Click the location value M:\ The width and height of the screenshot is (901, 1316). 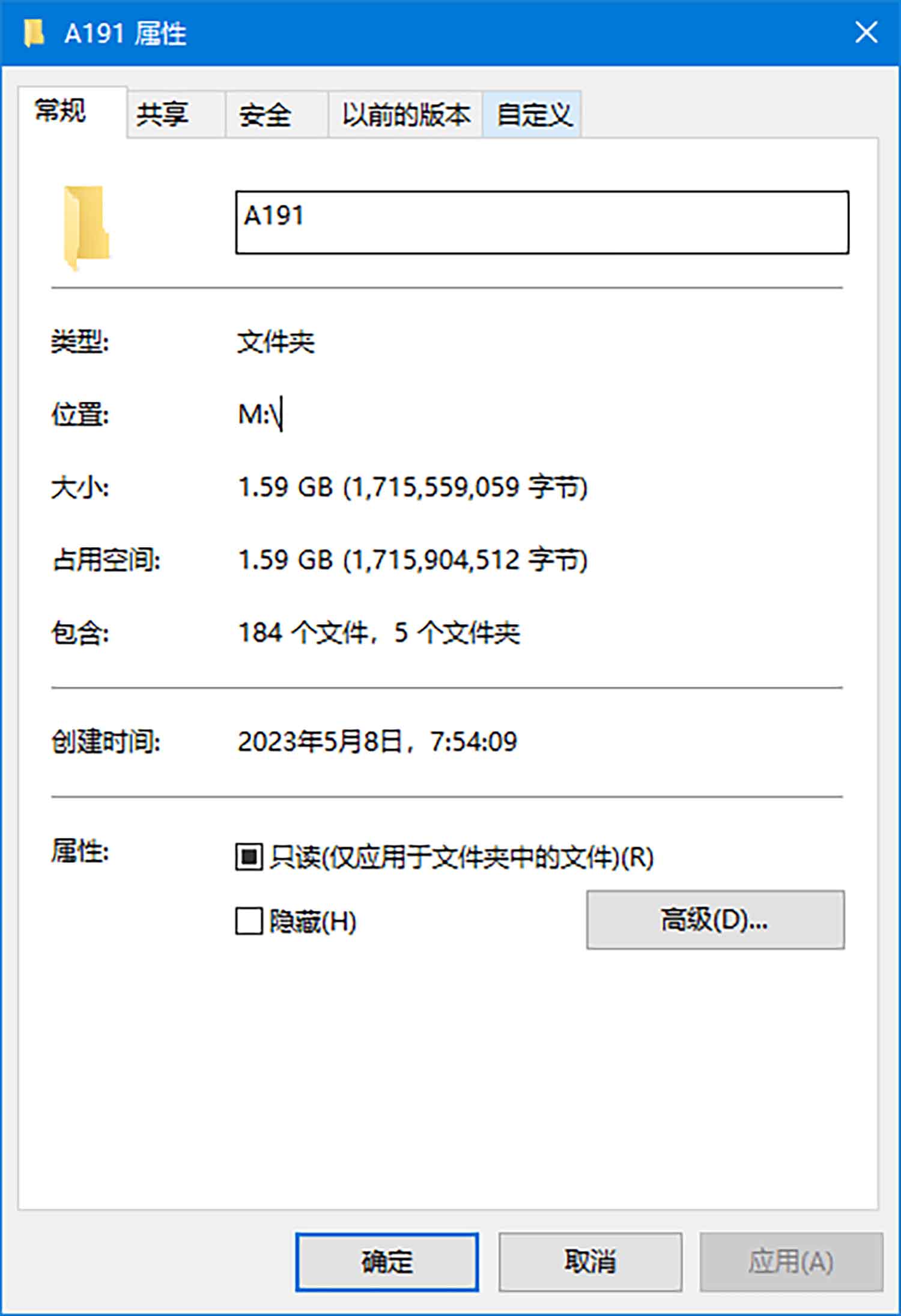[259, 414]
